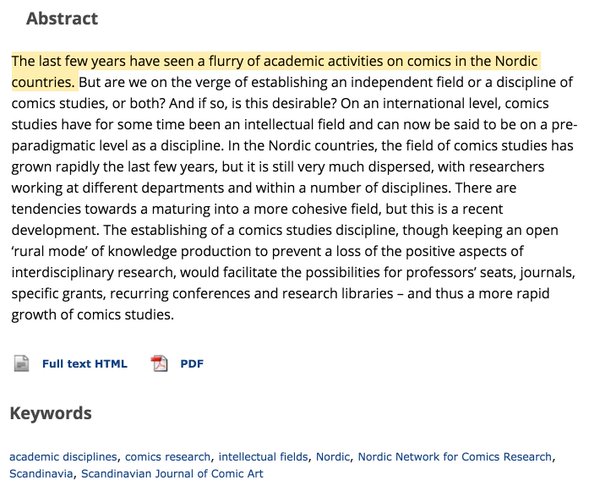
Task: Open the 'comics research' keyword link
Action: click(168, 457)
